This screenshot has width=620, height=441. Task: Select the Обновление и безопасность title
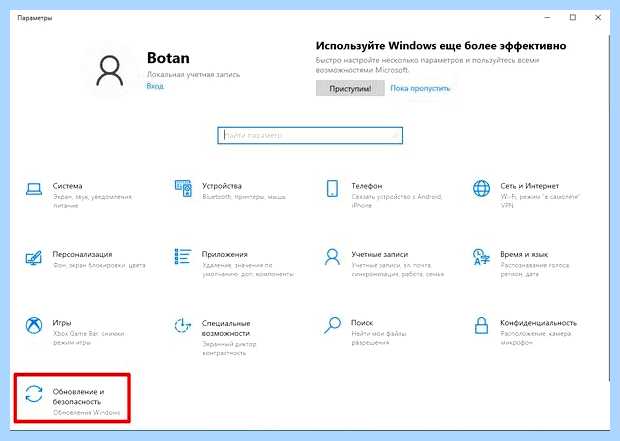(x=78, y=396)
